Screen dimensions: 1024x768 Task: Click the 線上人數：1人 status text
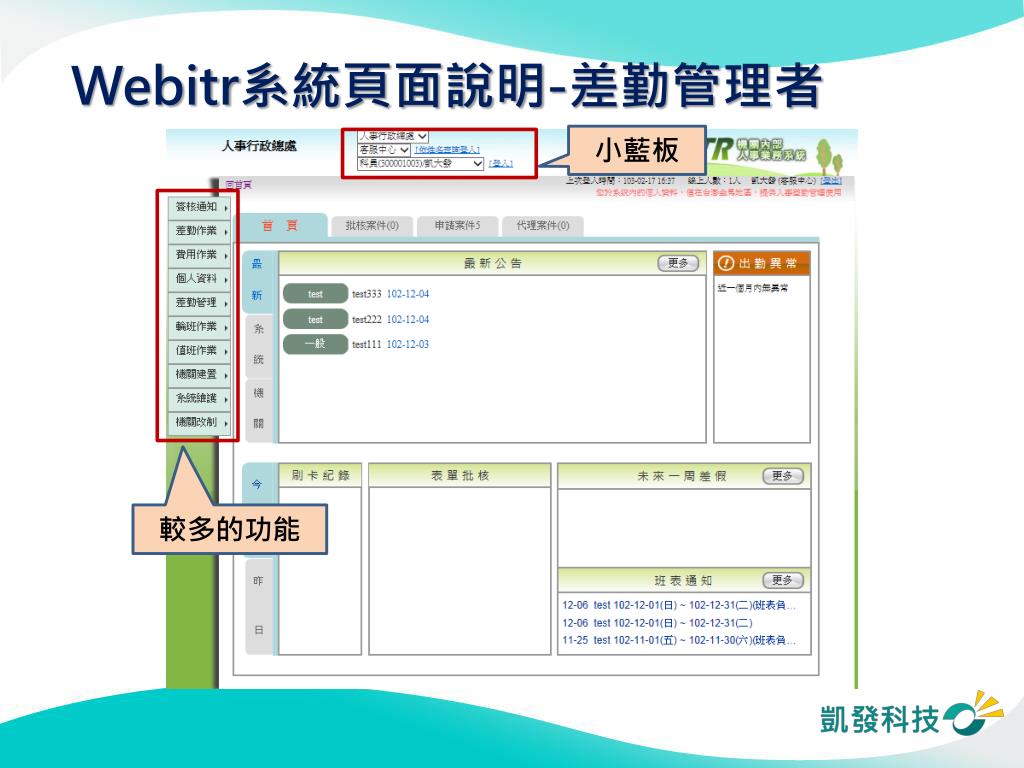[x=714, y=181]
